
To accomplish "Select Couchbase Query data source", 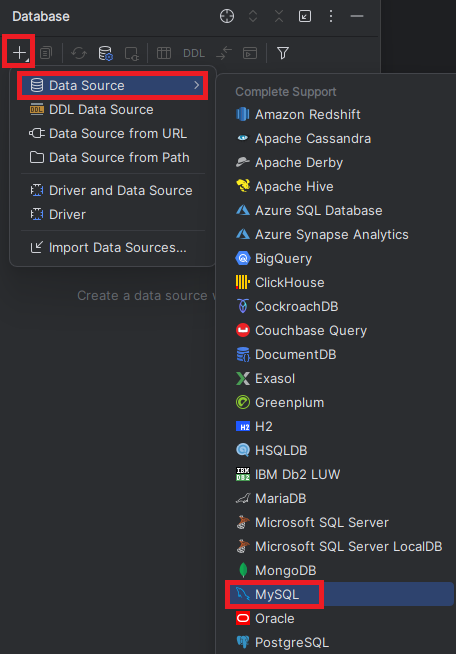I will click(340, 330).
